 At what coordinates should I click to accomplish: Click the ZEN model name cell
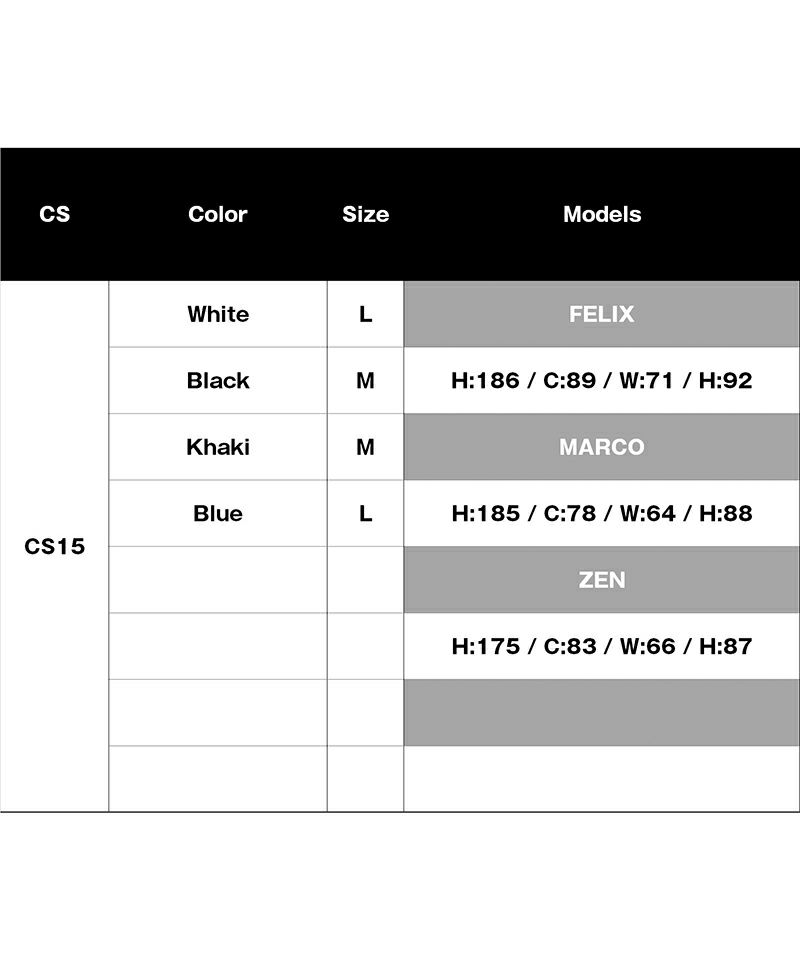(x=602, y=580)
